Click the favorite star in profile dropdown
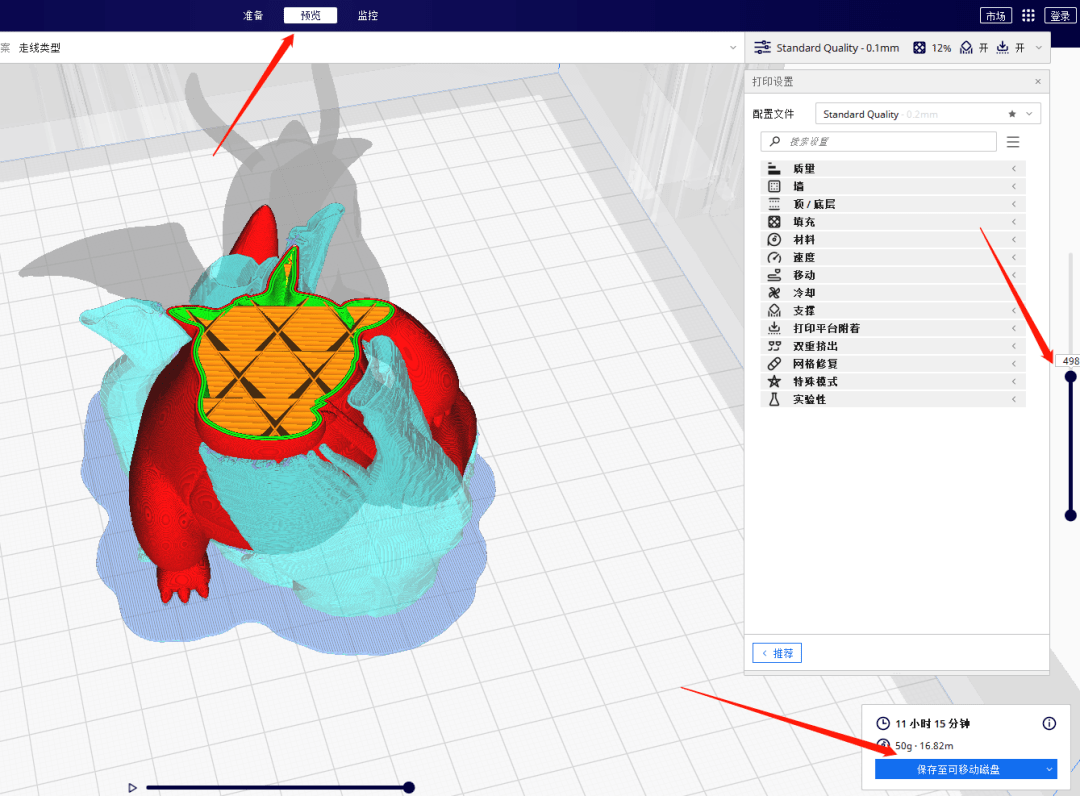This screenshot has height=796, width=1080. click(1012, 114)
